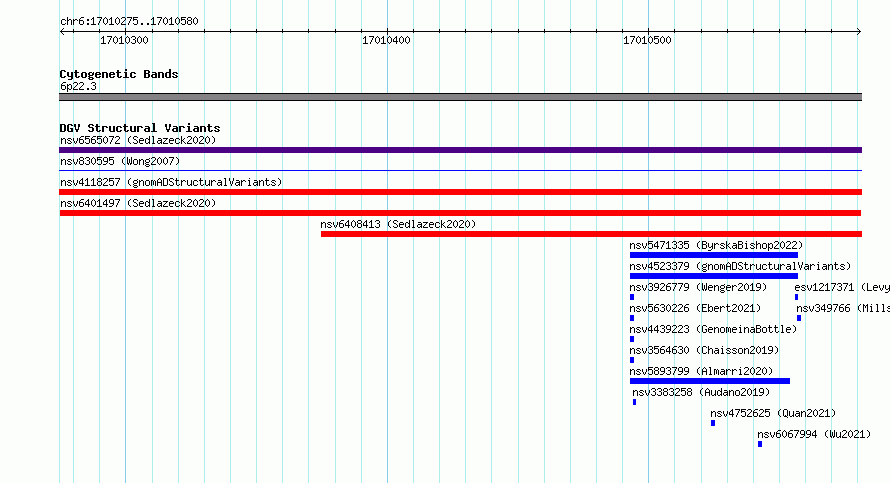
Task: Open variant nsv4118257 (gnomADStructuralVariants) label
Action: [x=171, y=182]
